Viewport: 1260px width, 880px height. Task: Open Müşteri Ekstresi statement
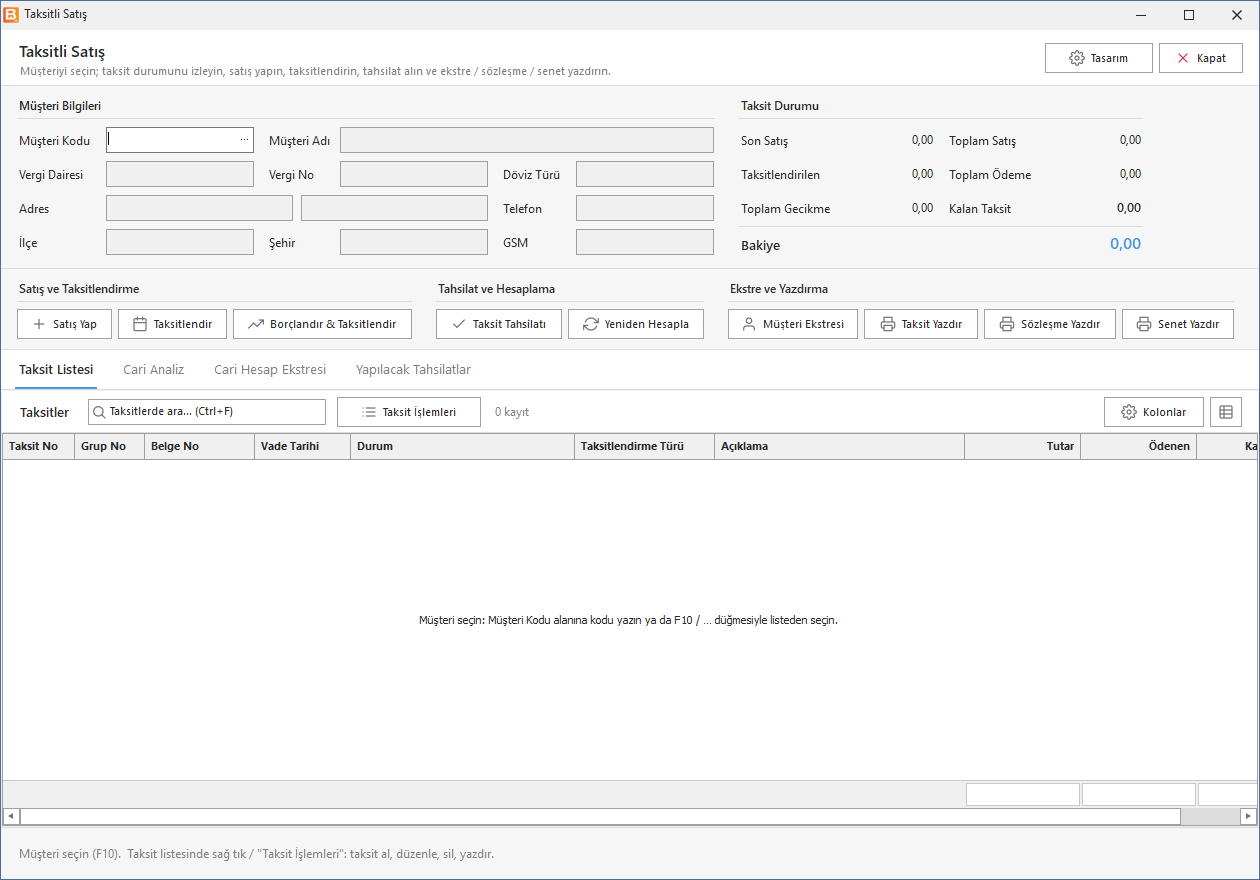coord(793,324)
